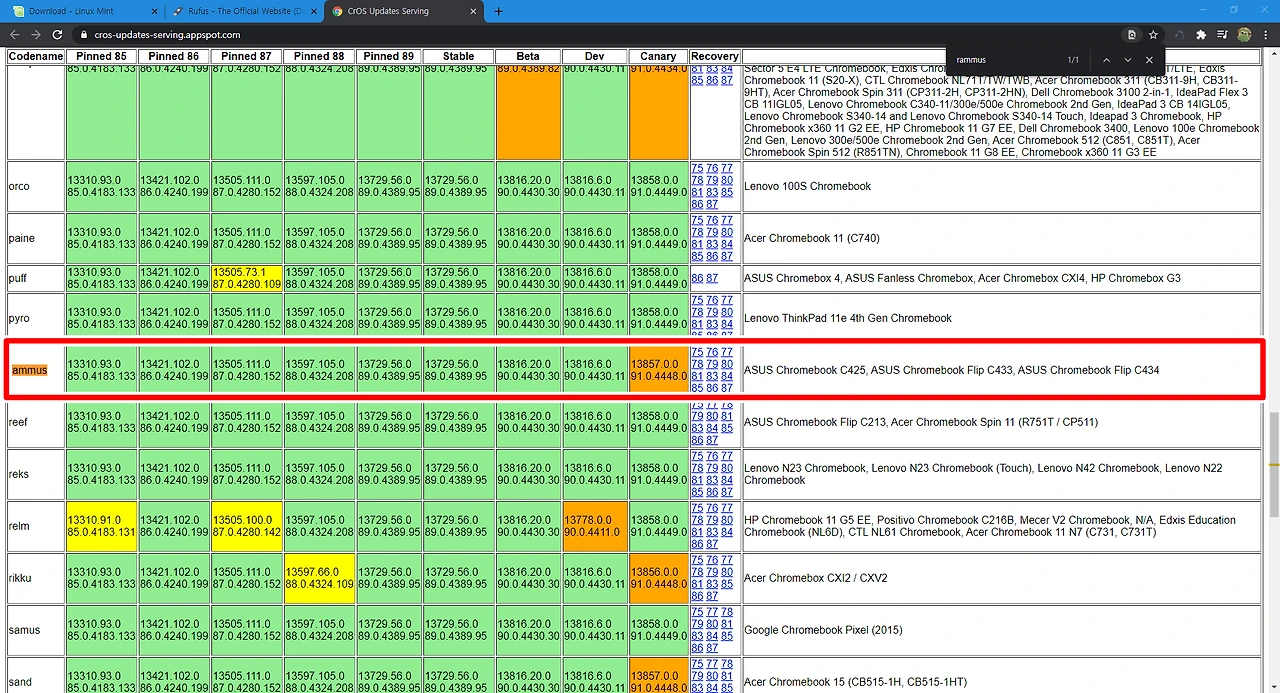Screen dimensions: 1280x693
Task: Go back to the previous page
Action: 14,34
